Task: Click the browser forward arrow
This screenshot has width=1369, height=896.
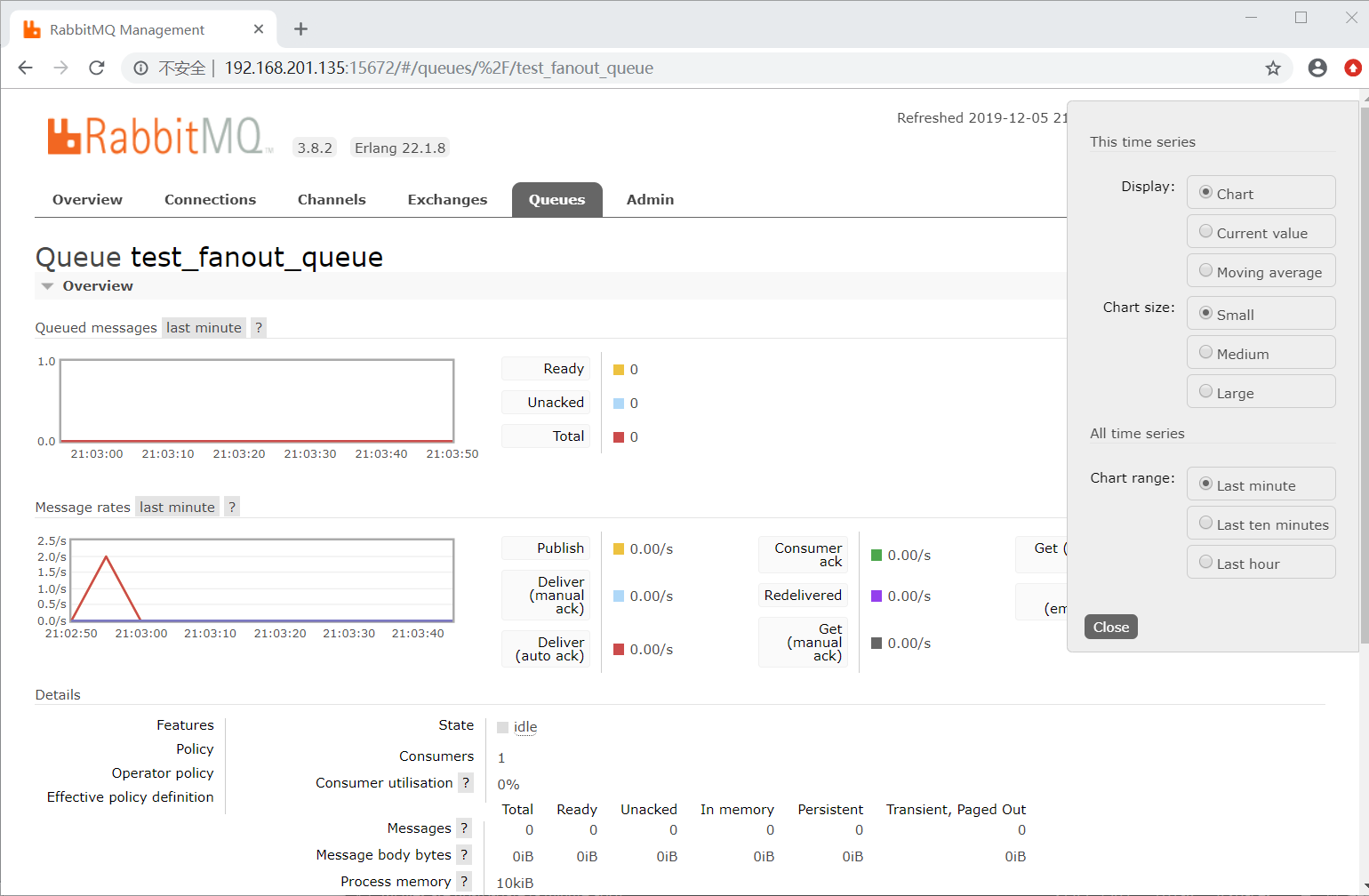Action: (x=60, y=68)
